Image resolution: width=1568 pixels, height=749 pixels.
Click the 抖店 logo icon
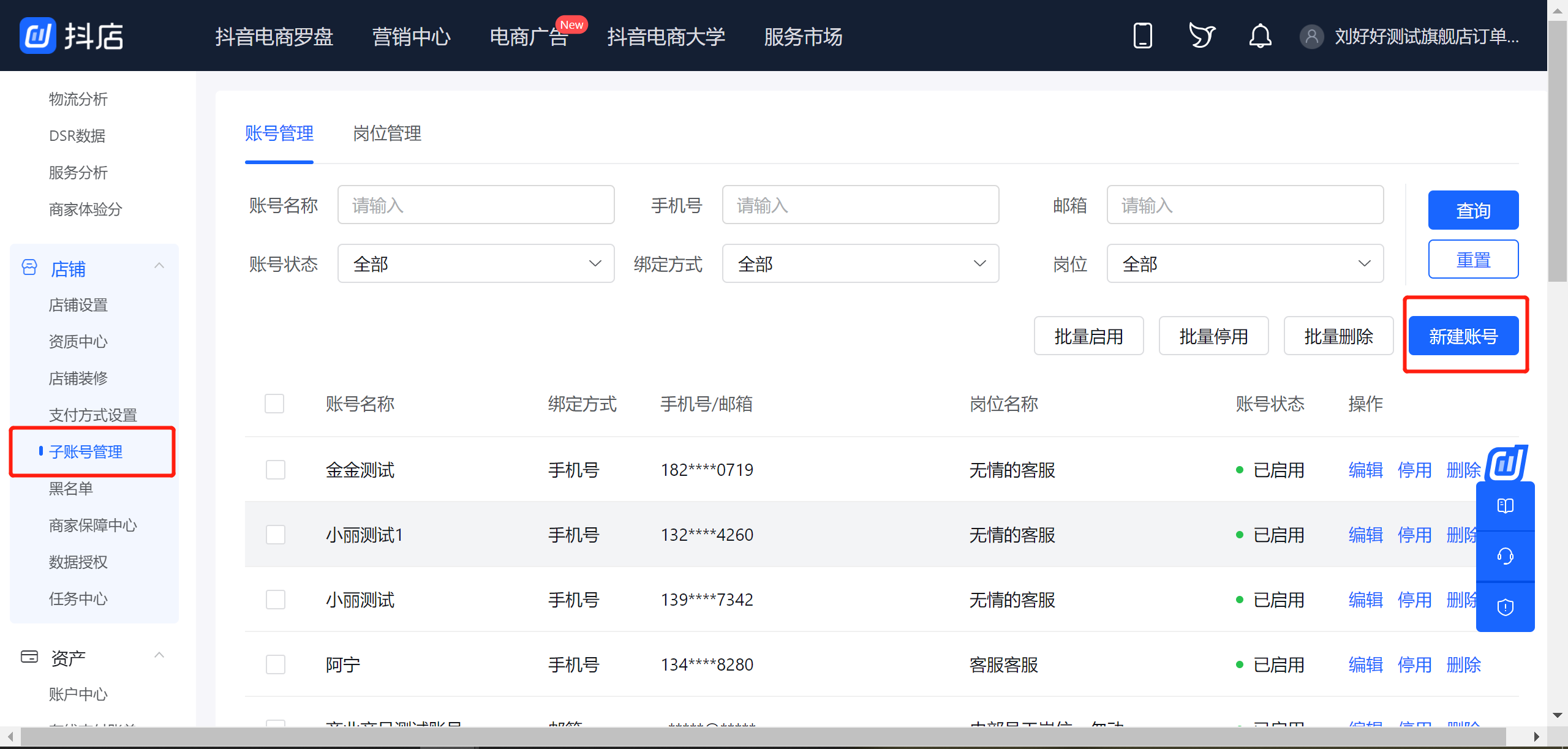point(38,36)
